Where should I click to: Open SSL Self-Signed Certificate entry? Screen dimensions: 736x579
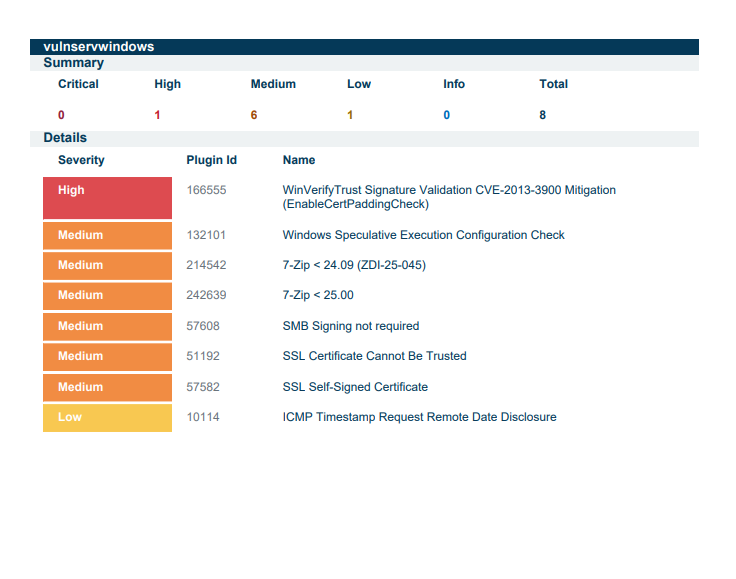pos(355,387)
